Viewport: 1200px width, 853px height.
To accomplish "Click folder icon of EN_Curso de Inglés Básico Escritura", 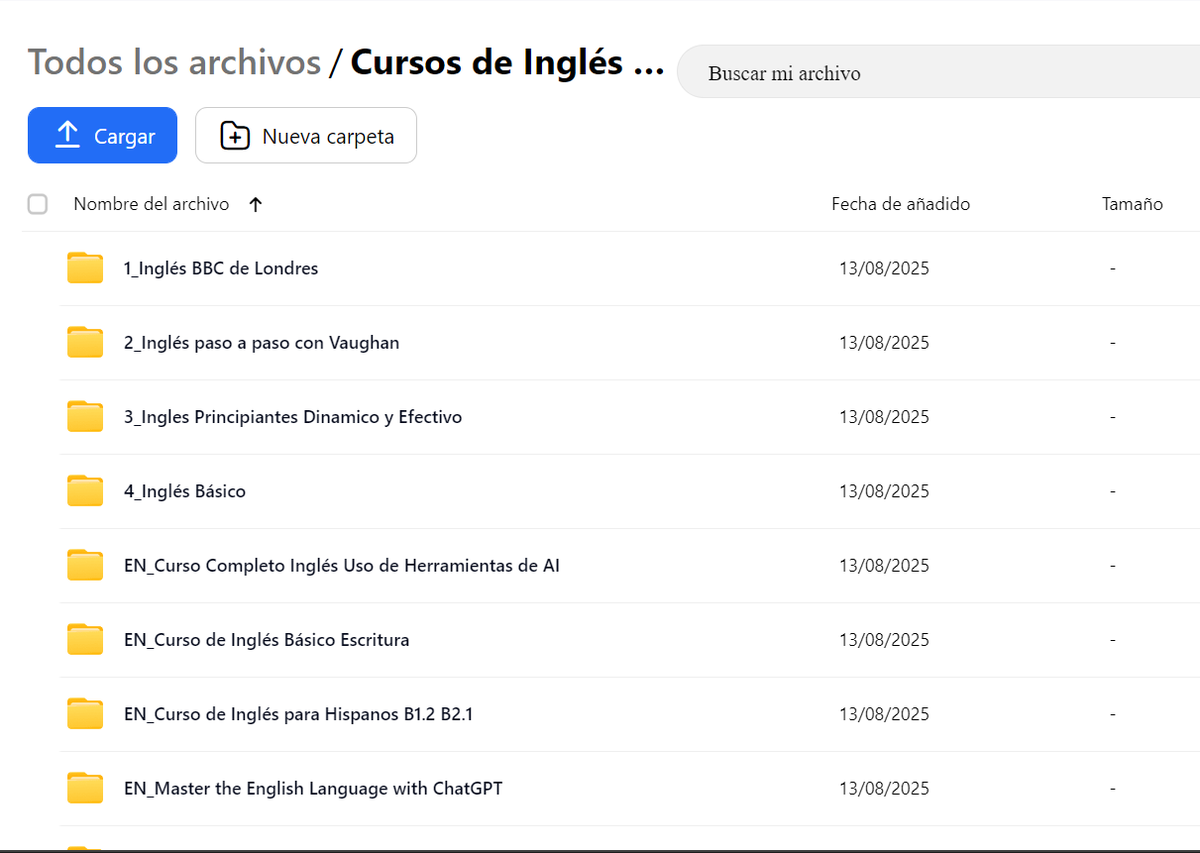I will tap(85, 639).
